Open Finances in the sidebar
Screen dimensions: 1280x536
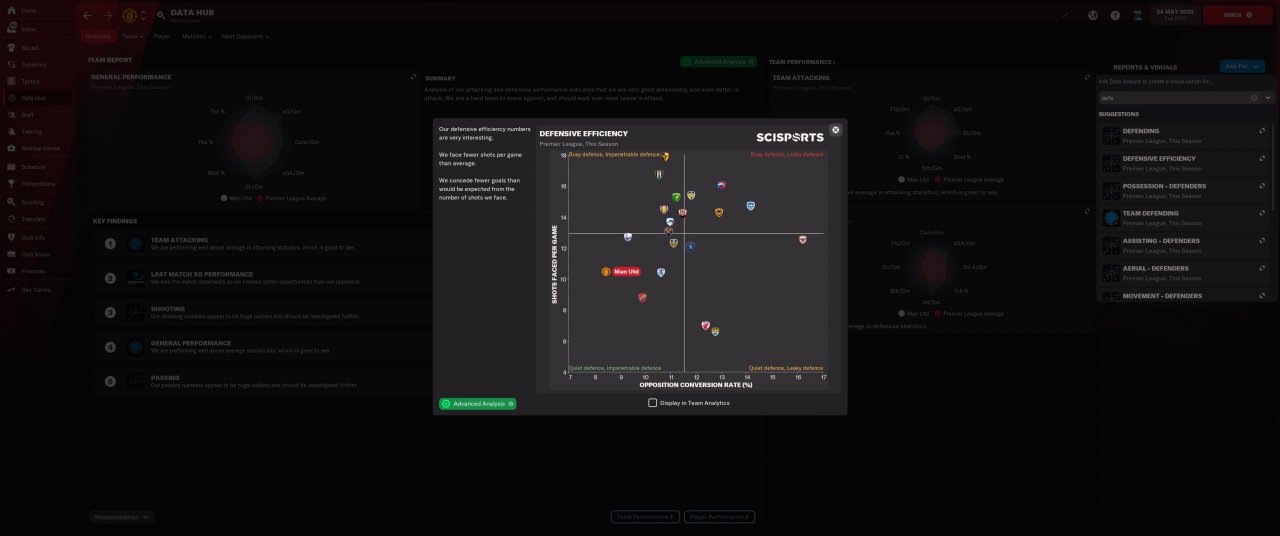tap(33, 271)
